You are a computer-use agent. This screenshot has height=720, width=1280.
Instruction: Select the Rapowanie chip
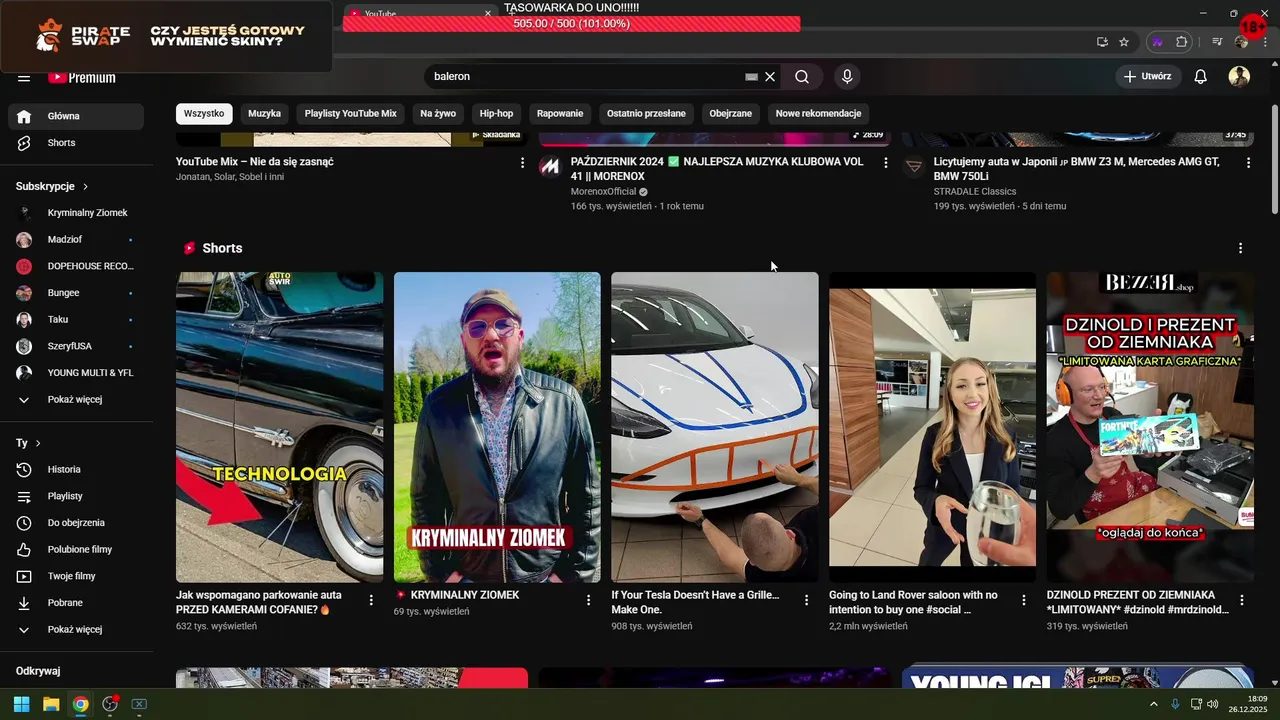click(560, 114)
